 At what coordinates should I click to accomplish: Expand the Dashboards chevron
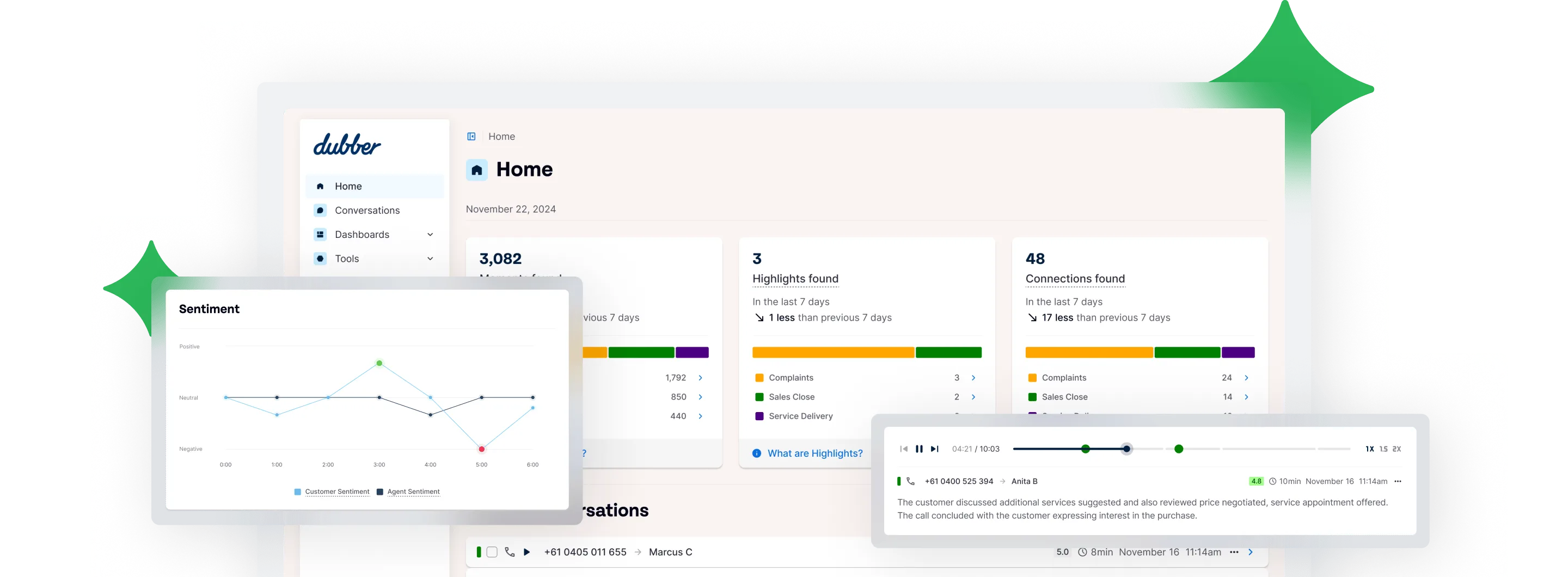coord(430,234)
